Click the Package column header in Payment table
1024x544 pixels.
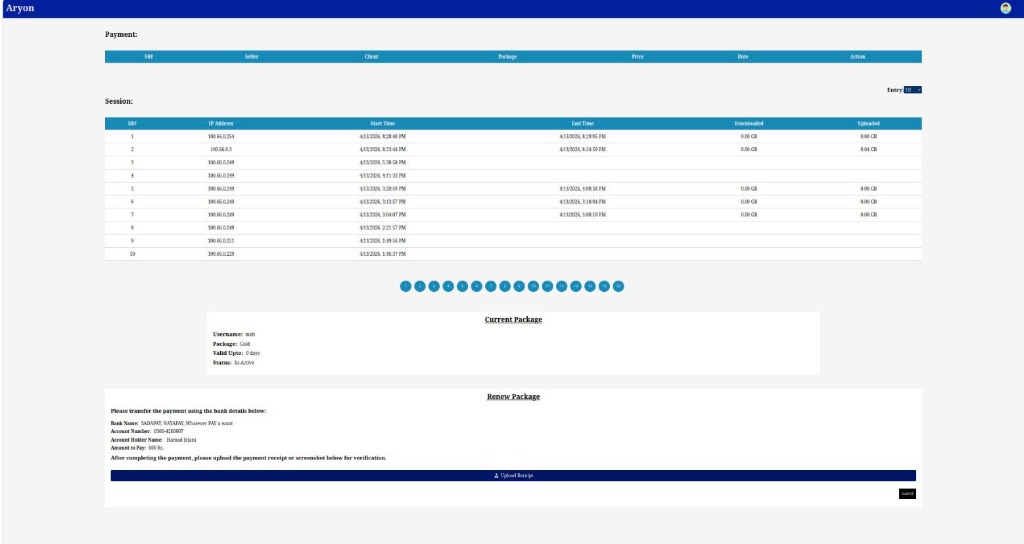coord(507,57)
